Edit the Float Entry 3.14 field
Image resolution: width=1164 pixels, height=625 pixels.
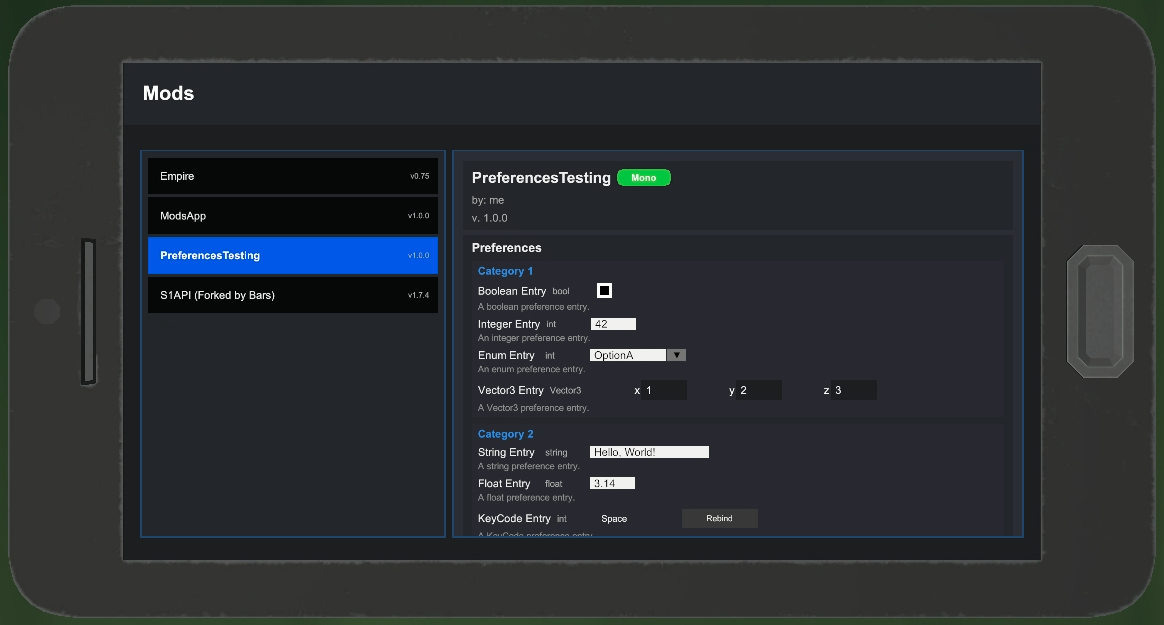click(x=612, y=483)
